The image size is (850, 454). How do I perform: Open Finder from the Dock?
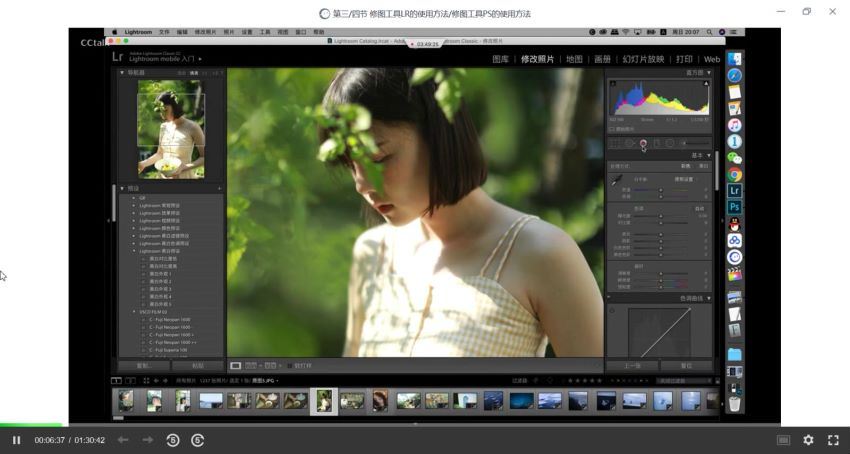pos(735,59)
